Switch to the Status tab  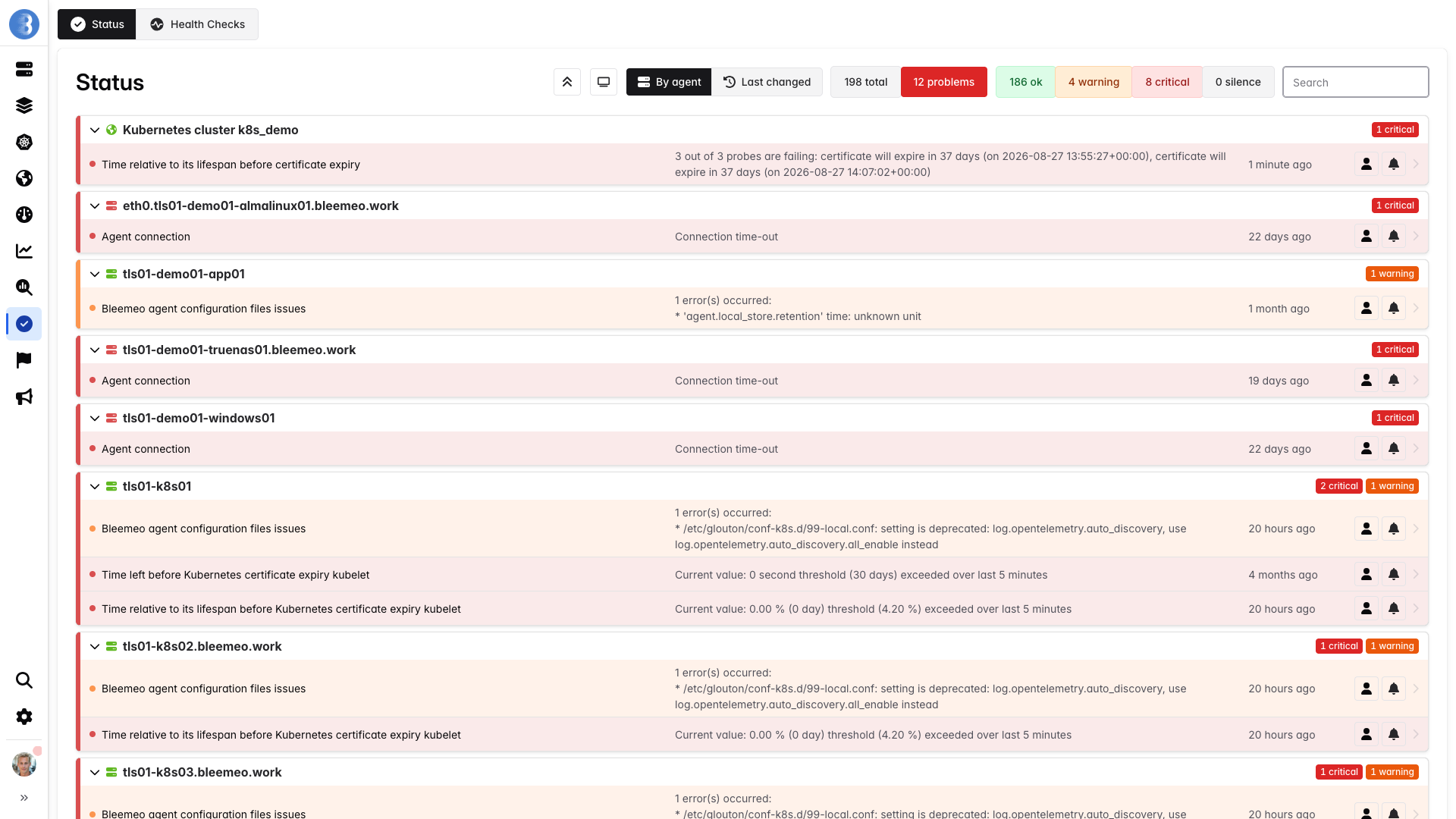pos(97,24)
